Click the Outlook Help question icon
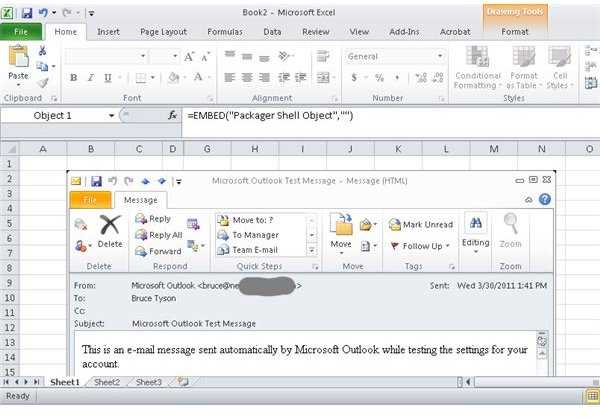 pos(545,199)
